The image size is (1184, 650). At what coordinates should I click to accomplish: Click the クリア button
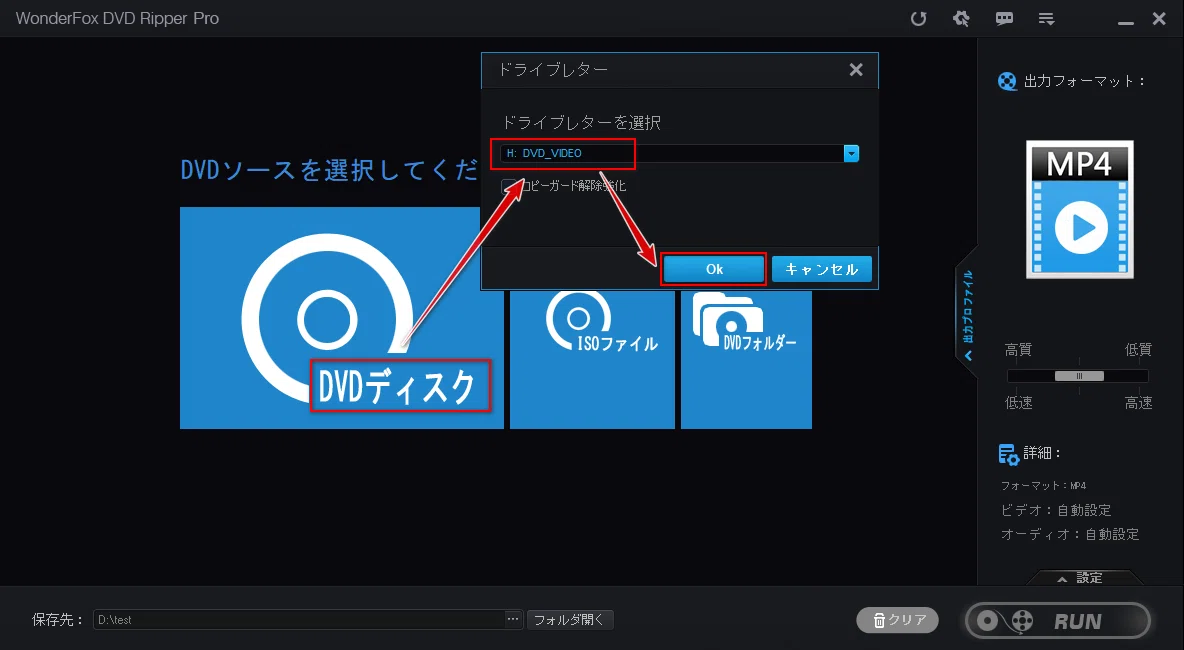pos(898,620)
